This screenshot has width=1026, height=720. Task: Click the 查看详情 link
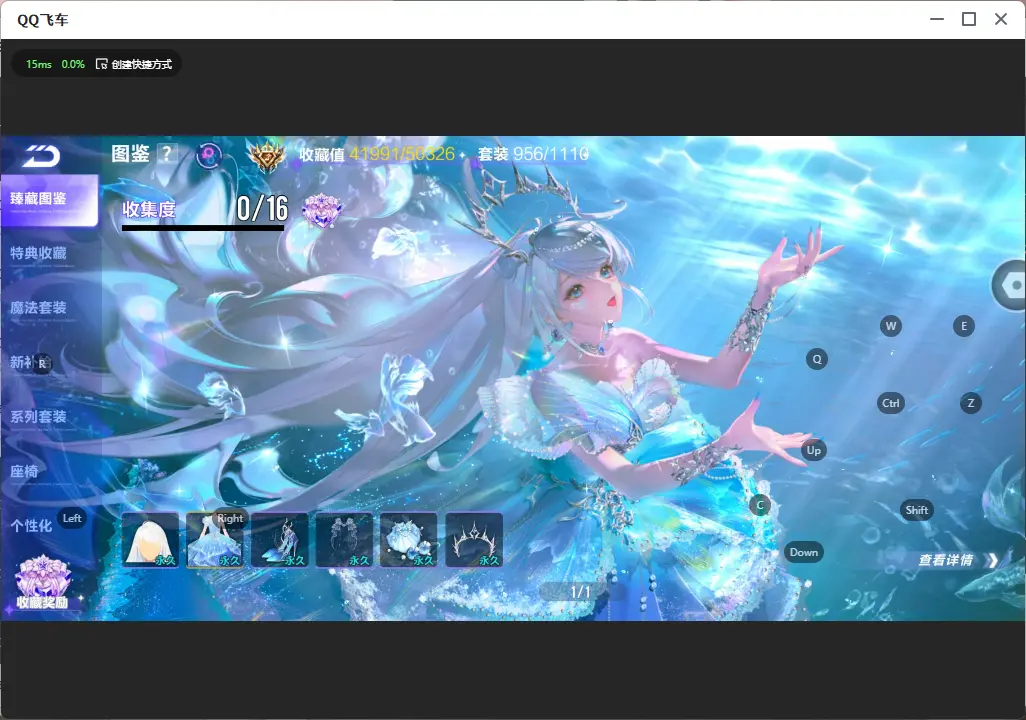click(x=946, y=560)
